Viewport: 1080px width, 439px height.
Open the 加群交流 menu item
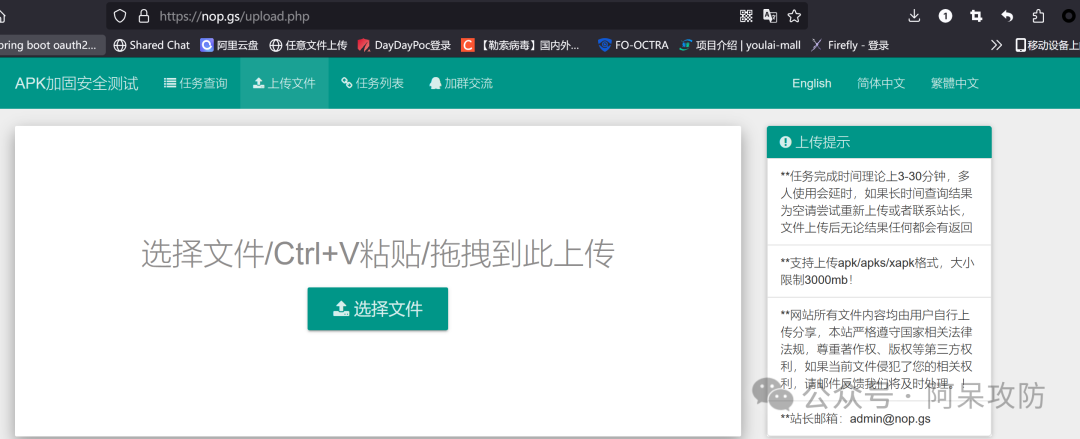tap(461, 83)
